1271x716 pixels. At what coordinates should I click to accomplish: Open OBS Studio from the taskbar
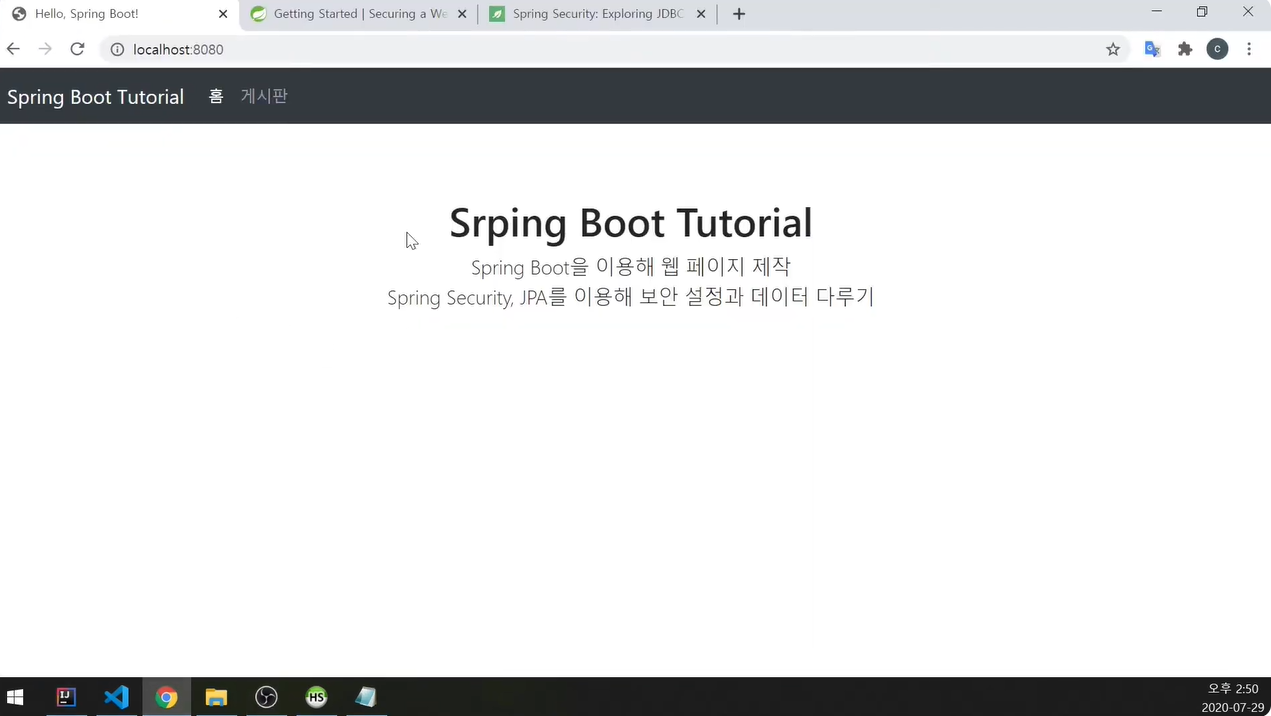coord(266,697)
